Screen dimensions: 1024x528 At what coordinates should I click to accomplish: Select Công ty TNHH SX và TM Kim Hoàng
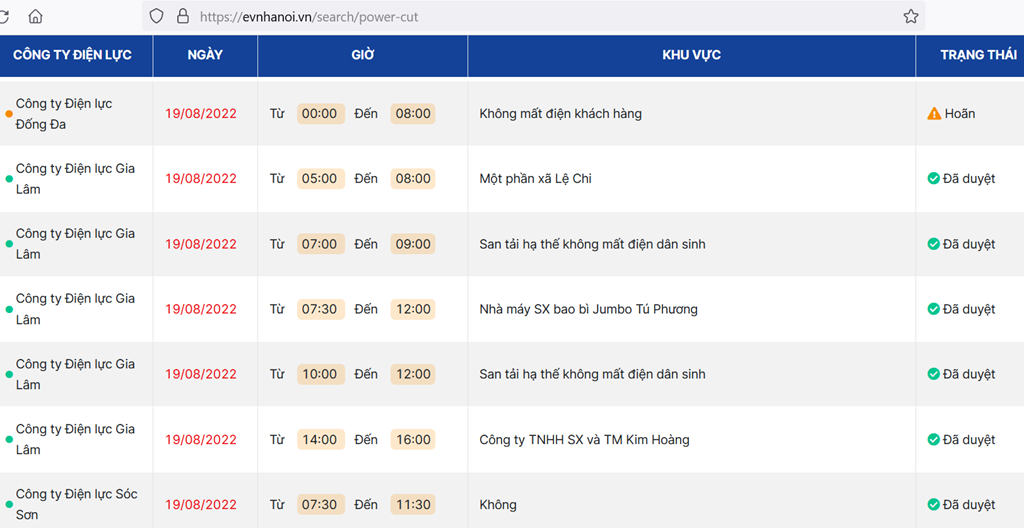coord(584,440)
